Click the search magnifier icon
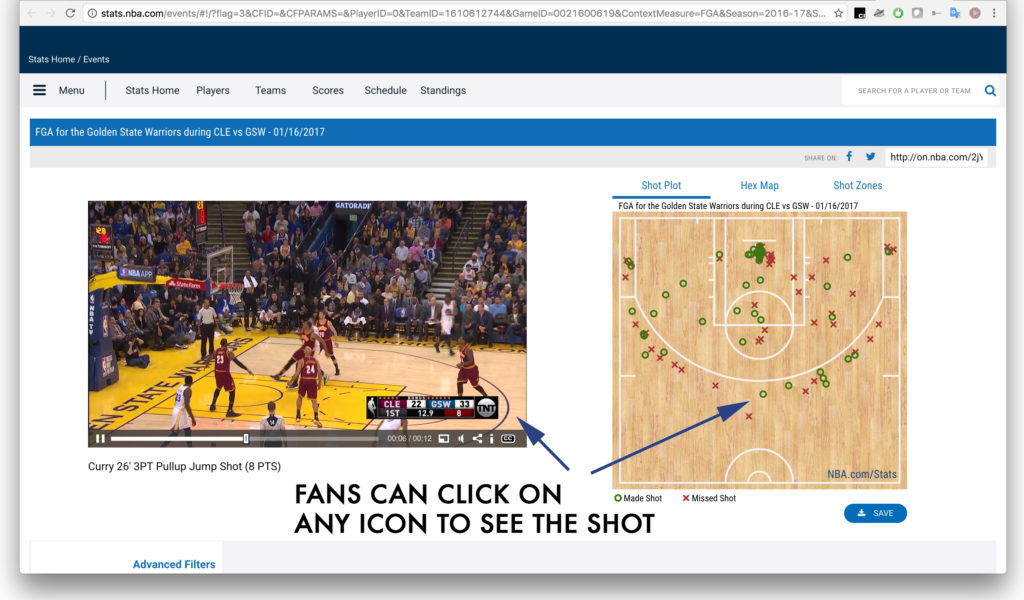Viewport: 1024px width, 600px height. [x=990, y=90]
